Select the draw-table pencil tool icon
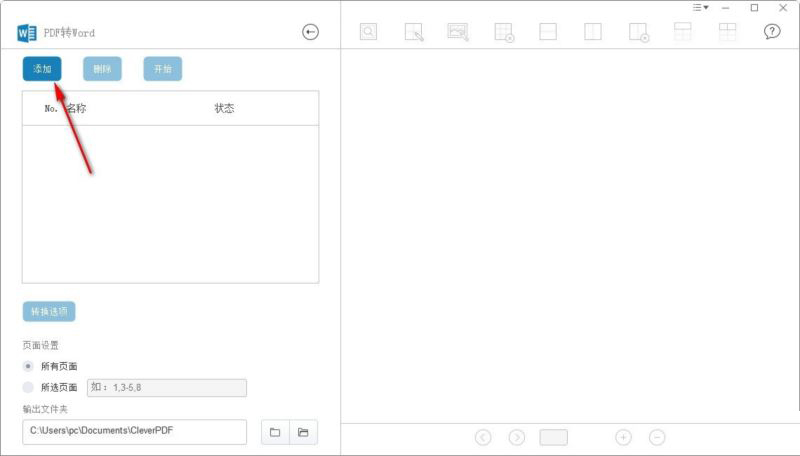The height and width of the screenshot is (456, 800). (414, 32)
